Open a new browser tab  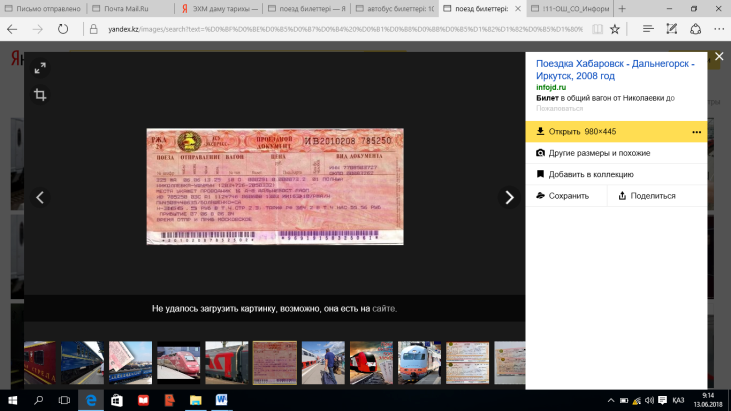point(622,8)
